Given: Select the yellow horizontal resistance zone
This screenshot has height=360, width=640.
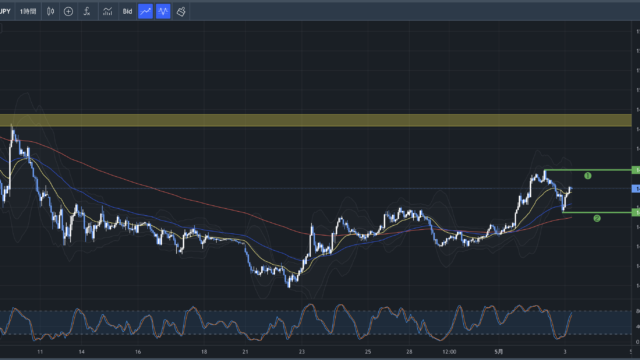Looking at the screenshot, I should pos(316,120).
